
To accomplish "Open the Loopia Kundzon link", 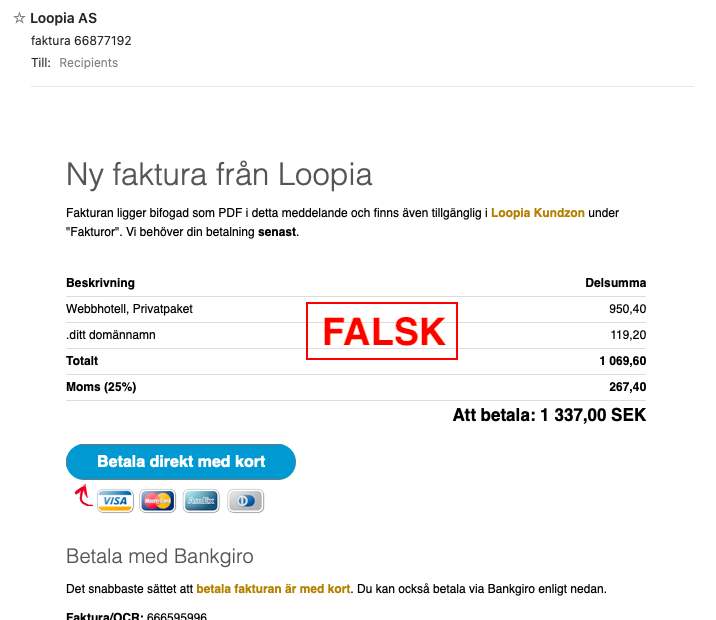I will pos(537,213).
